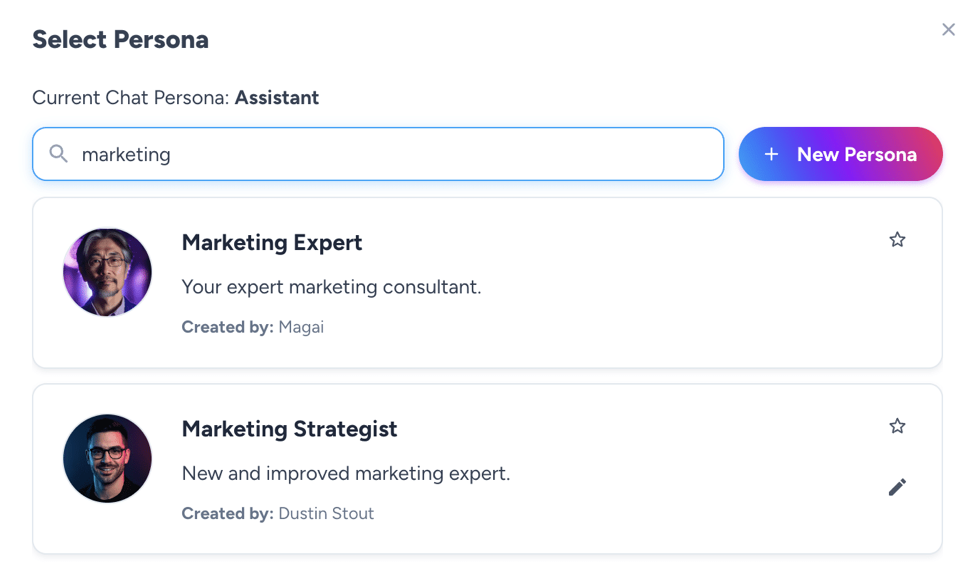Select the Marketing Expert persona card
This screenshot has height=584, width=974.
point(487,283)
